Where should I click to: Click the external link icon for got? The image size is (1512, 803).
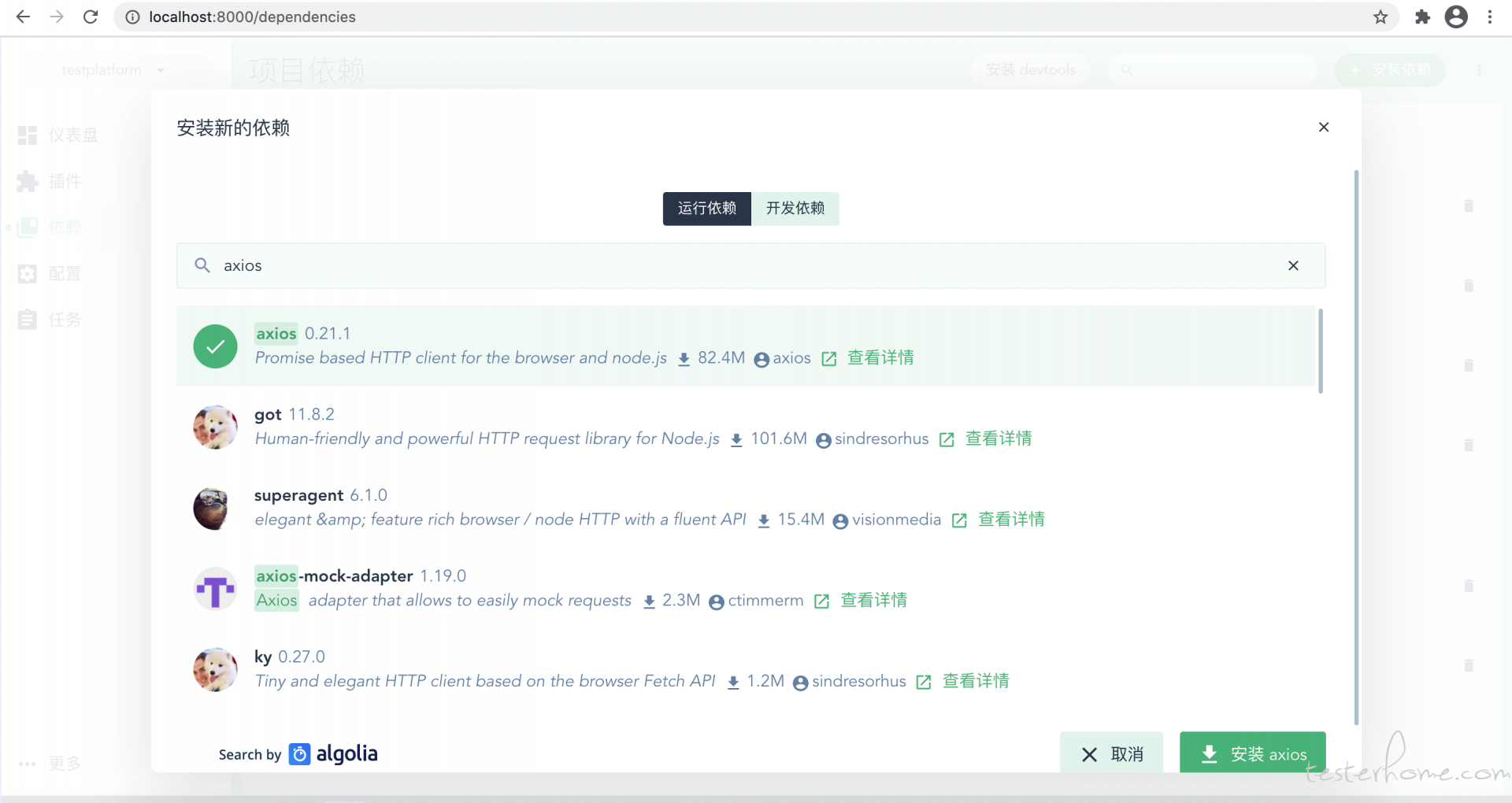pos(947,439)
